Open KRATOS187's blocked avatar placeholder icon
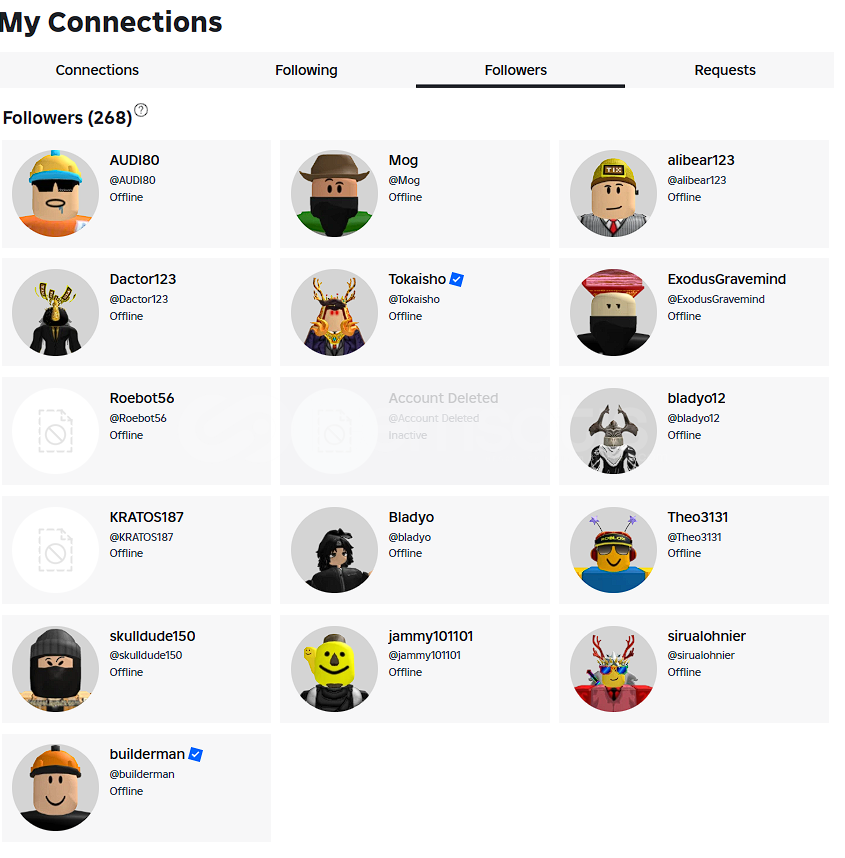845x858 pixels. (x=55, y=550)
